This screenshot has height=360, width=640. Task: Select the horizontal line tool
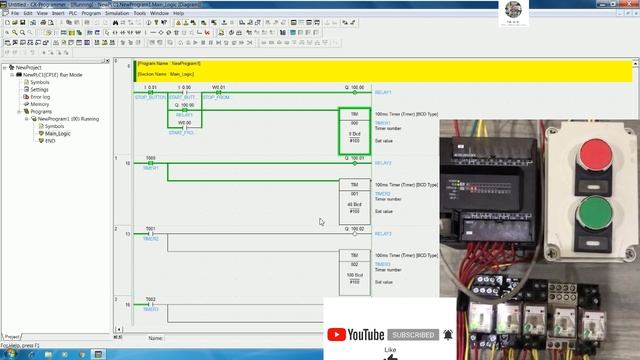click(x=153, y=32)
